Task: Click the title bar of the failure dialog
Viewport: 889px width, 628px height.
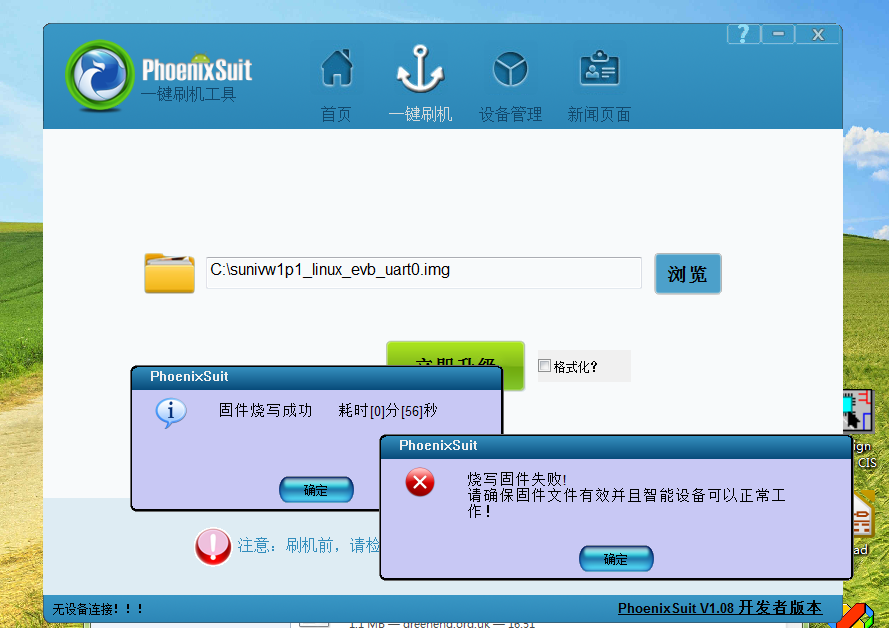Action: (616, 447)
